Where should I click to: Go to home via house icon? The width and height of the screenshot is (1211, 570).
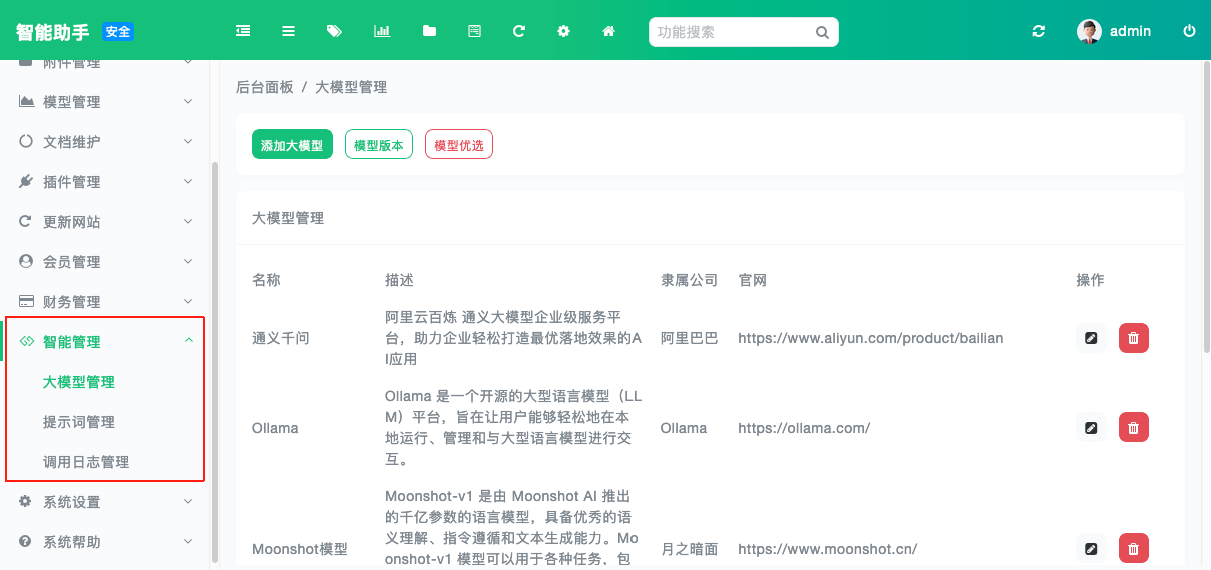tap(608, 31)
